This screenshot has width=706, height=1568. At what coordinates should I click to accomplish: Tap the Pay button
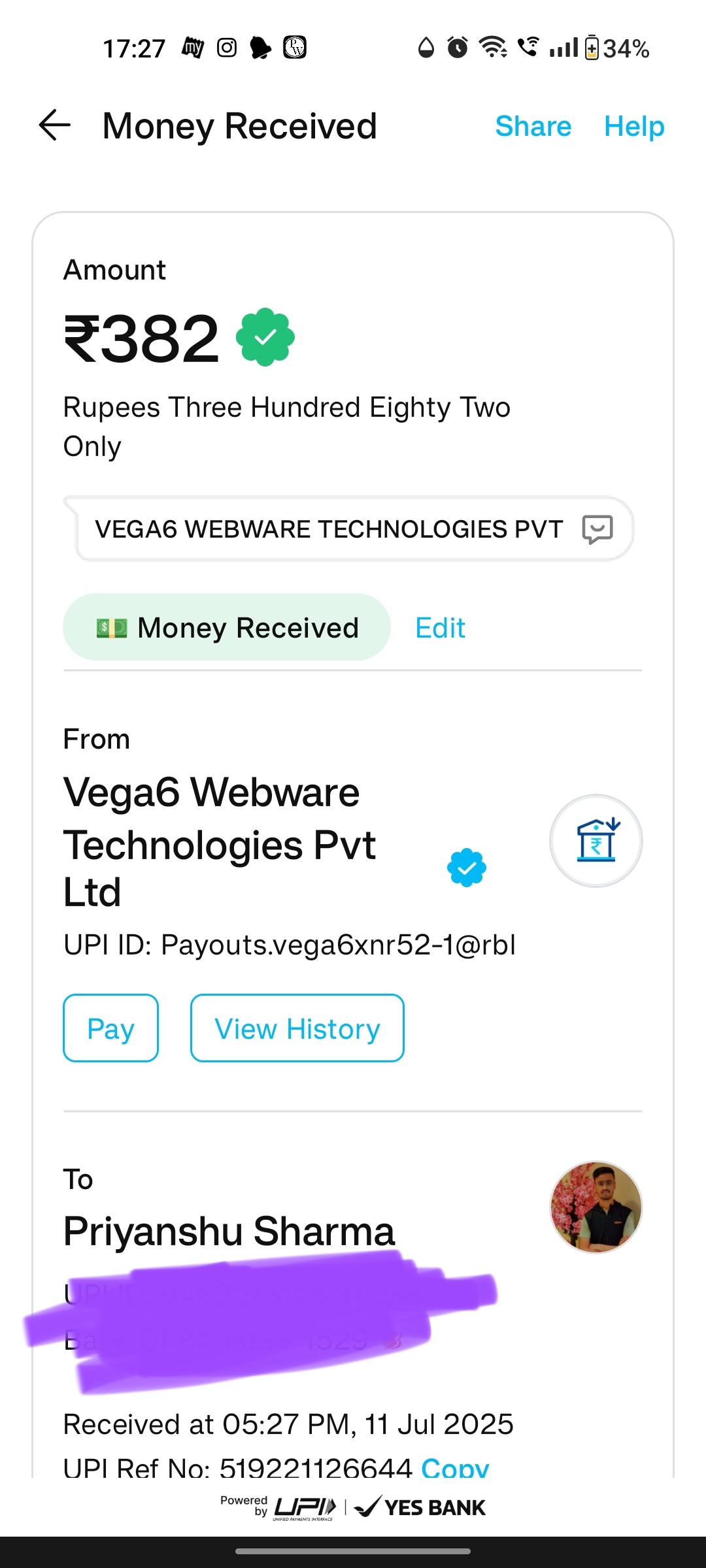[110, 1028]
